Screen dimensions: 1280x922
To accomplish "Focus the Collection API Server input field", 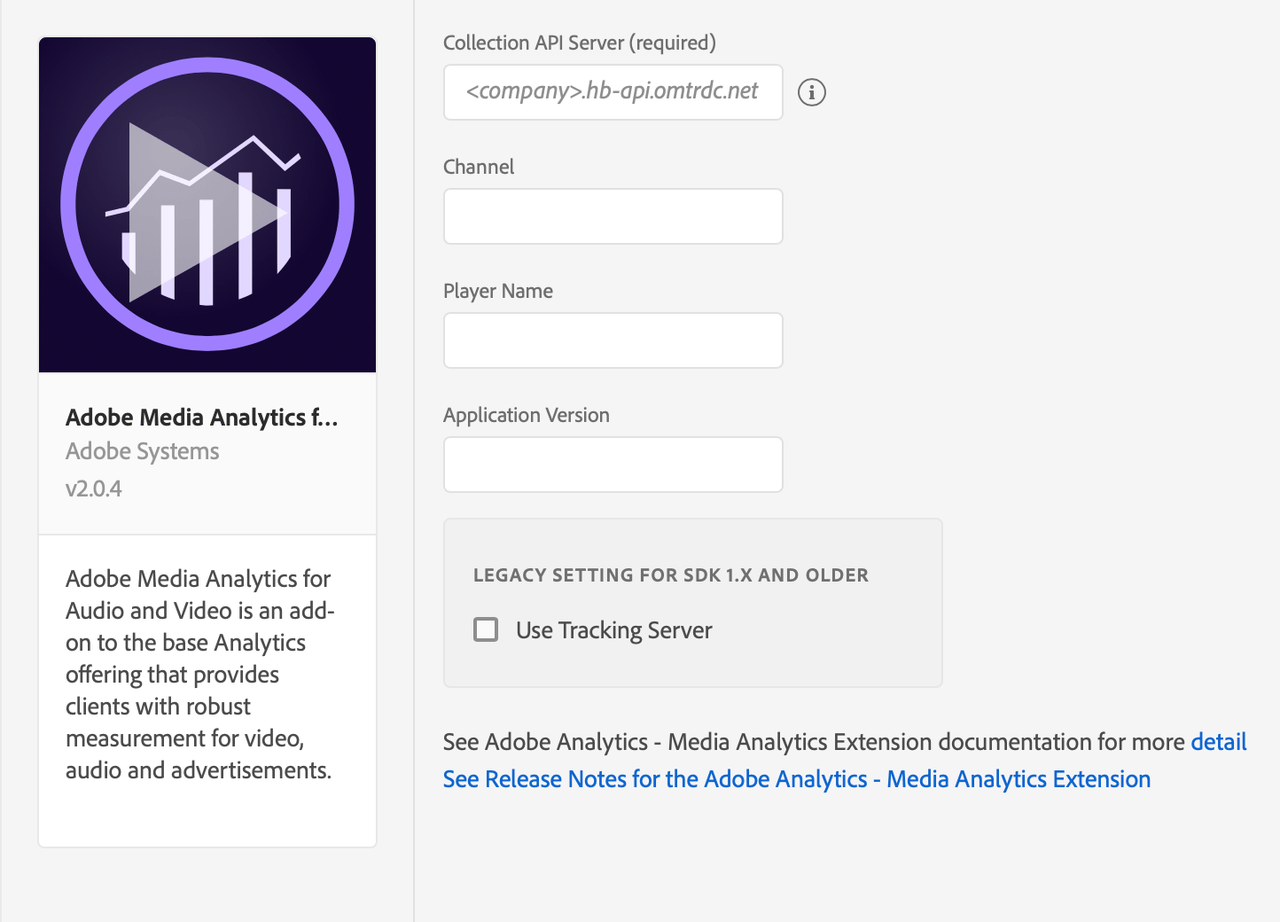I will tap(613, 92).
